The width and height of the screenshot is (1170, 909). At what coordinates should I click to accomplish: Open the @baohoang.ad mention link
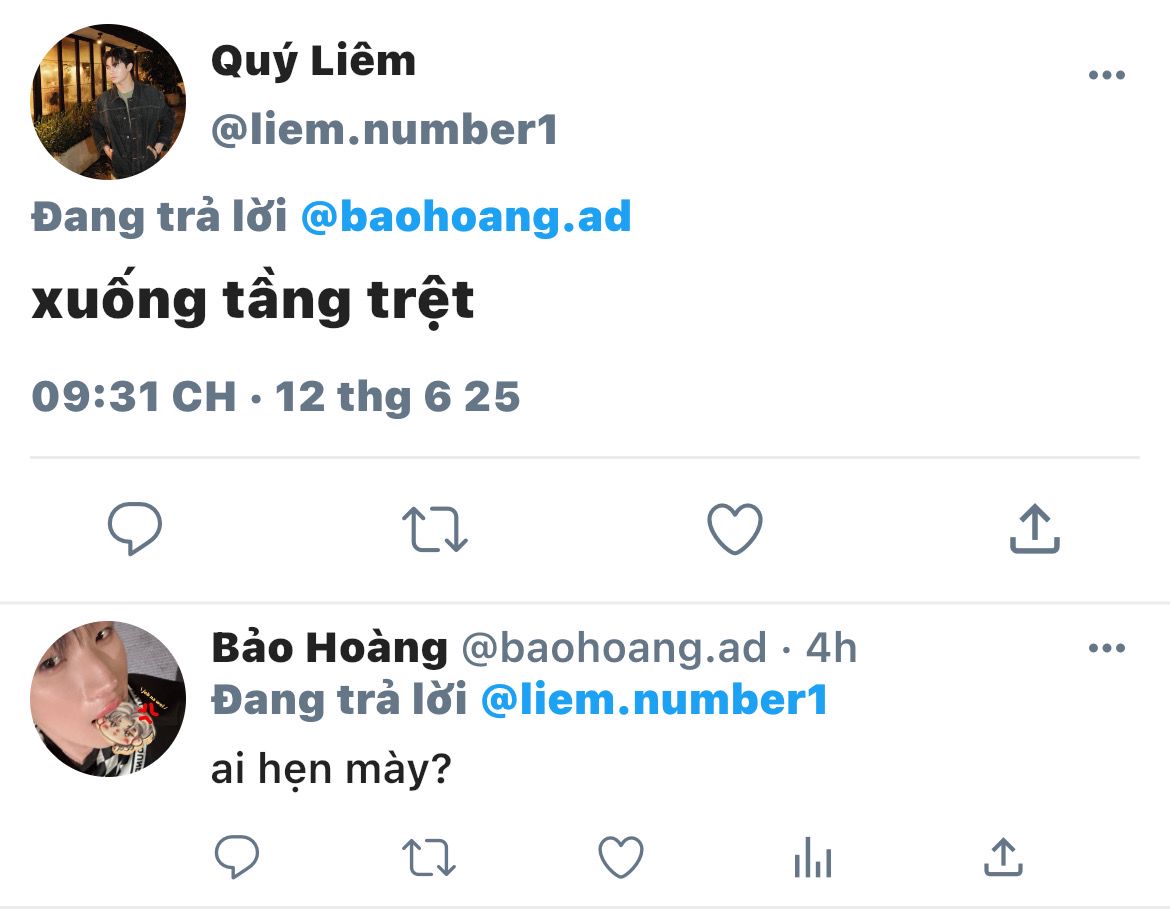tap(466, 217)
